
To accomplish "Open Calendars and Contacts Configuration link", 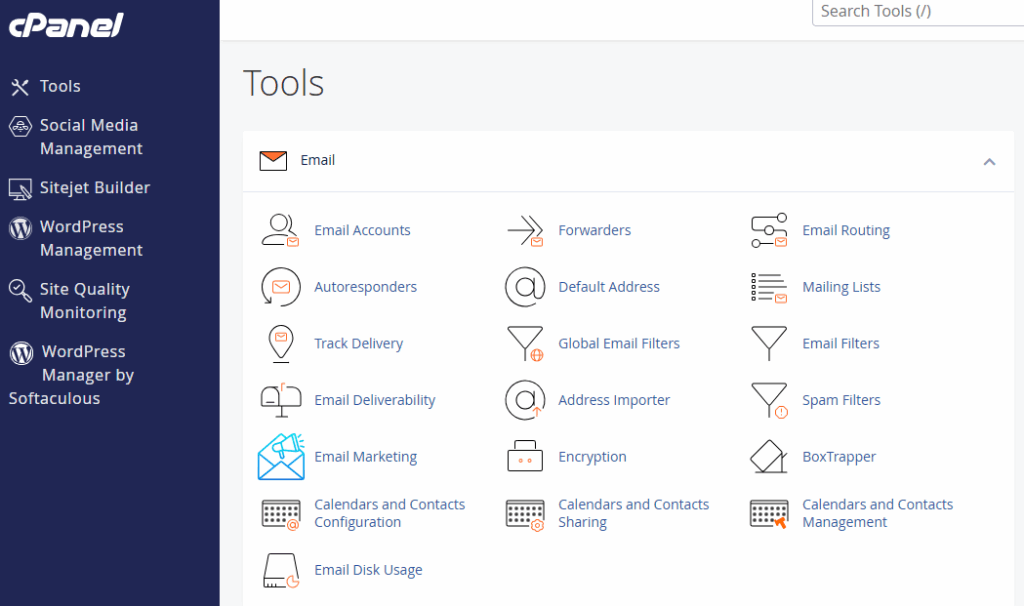I will pos(389,513).
